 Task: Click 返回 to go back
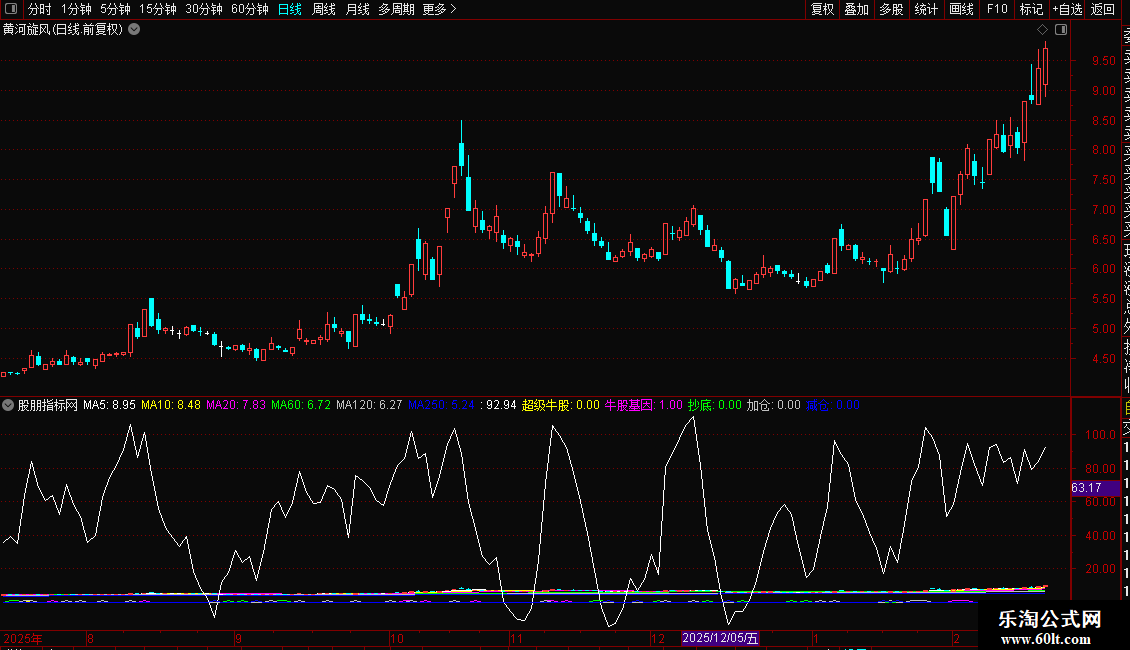(x=1103, y=9)
